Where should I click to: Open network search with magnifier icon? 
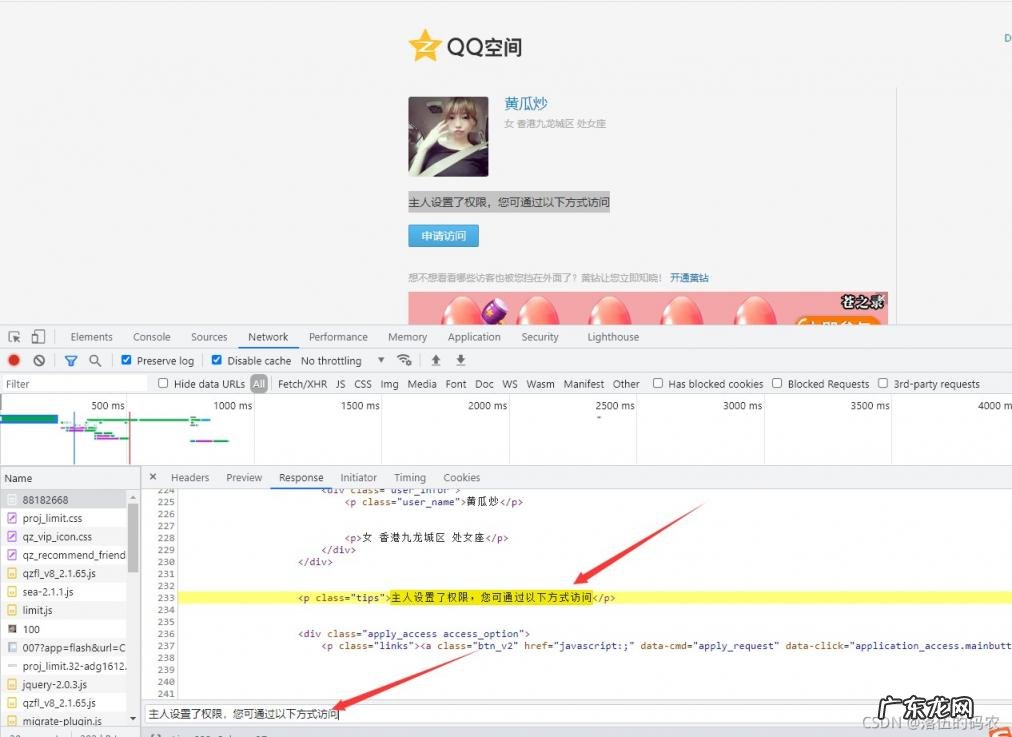tap(95, 361)
